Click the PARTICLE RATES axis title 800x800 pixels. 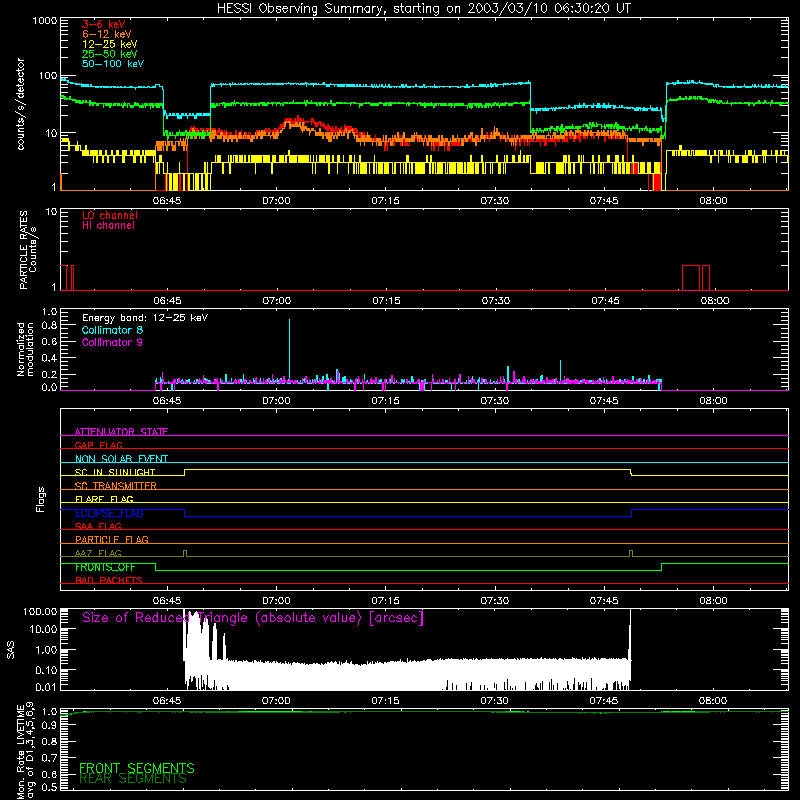28,250
